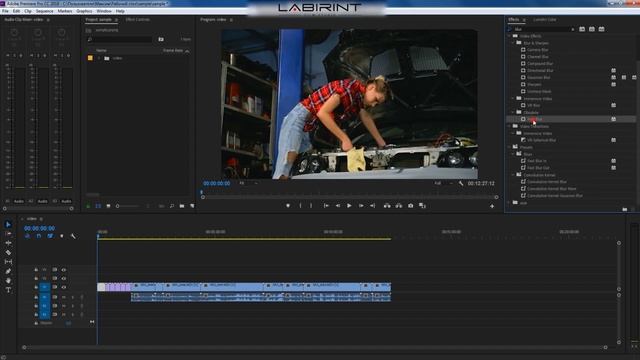Toggle Accelerated Effects filter in Effects panel
Viewport: 640px width, 360px height.
582,29
